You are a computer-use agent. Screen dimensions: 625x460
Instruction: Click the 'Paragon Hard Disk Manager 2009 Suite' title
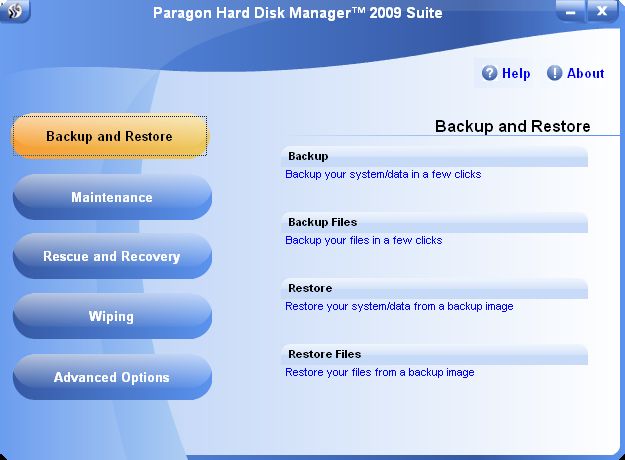coord(297,13)
